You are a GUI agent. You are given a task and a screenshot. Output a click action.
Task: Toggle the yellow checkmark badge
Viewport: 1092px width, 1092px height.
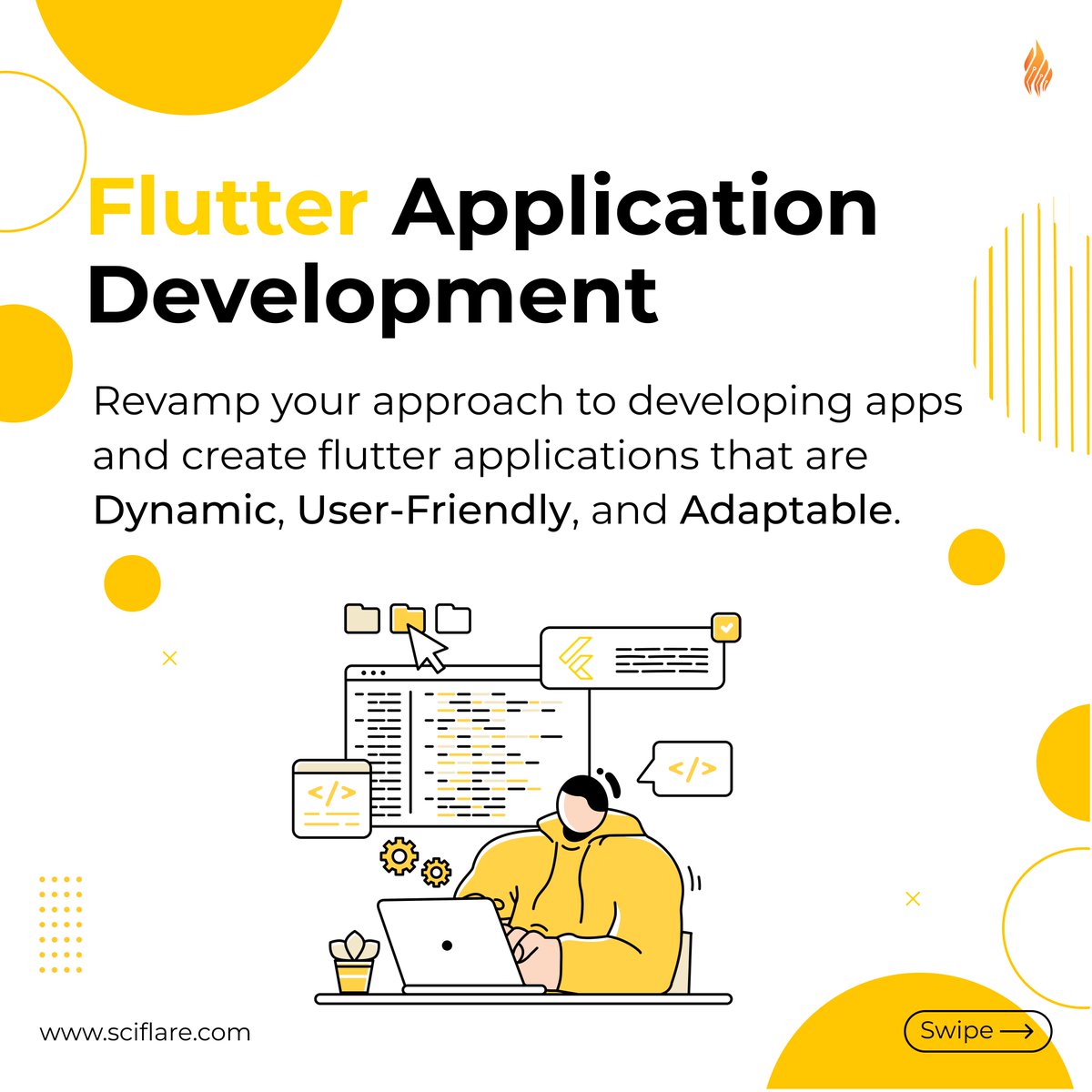(725, 627)
